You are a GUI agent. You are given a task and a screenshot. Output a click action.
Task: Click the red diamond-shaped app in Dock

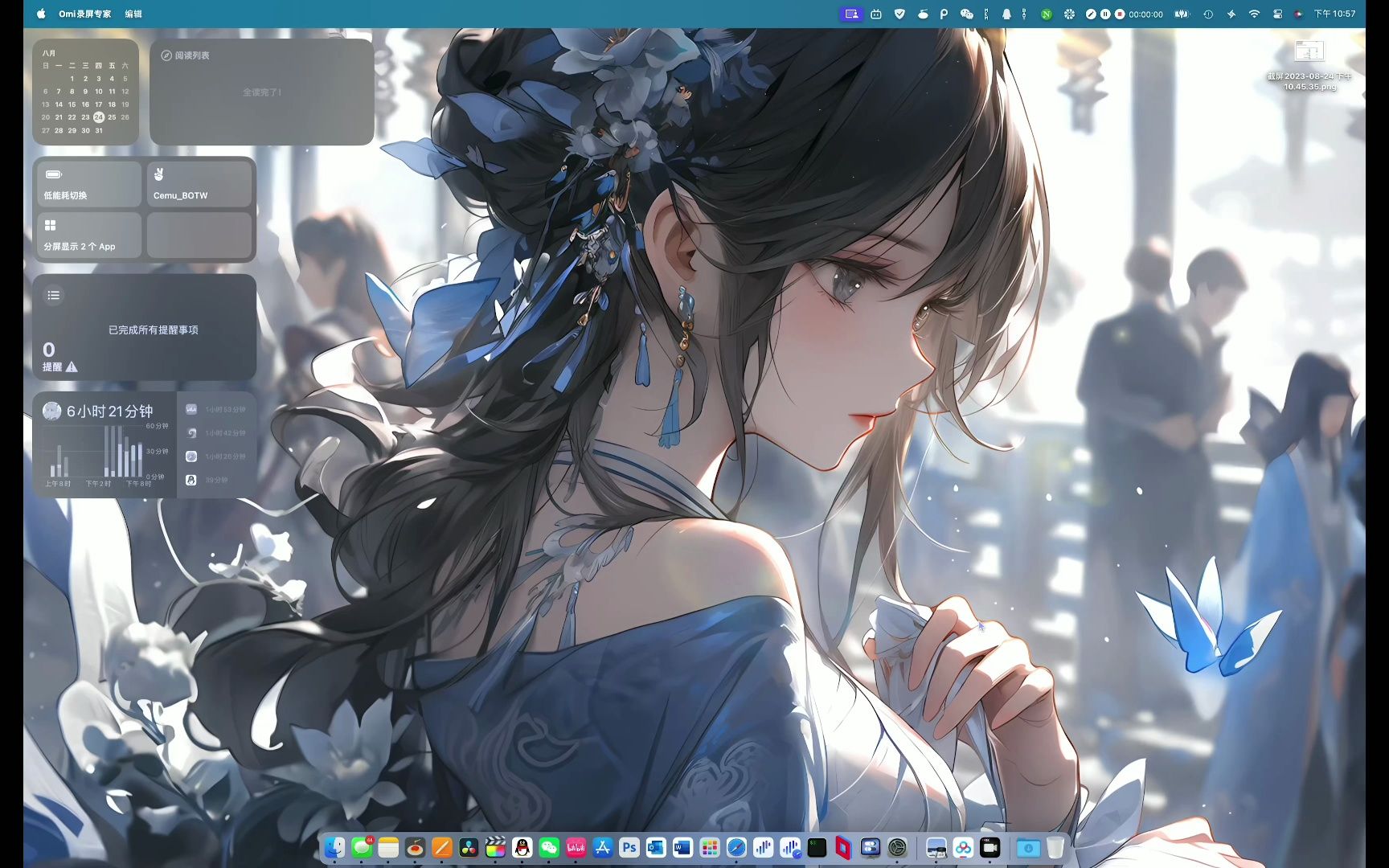[843, 847]
